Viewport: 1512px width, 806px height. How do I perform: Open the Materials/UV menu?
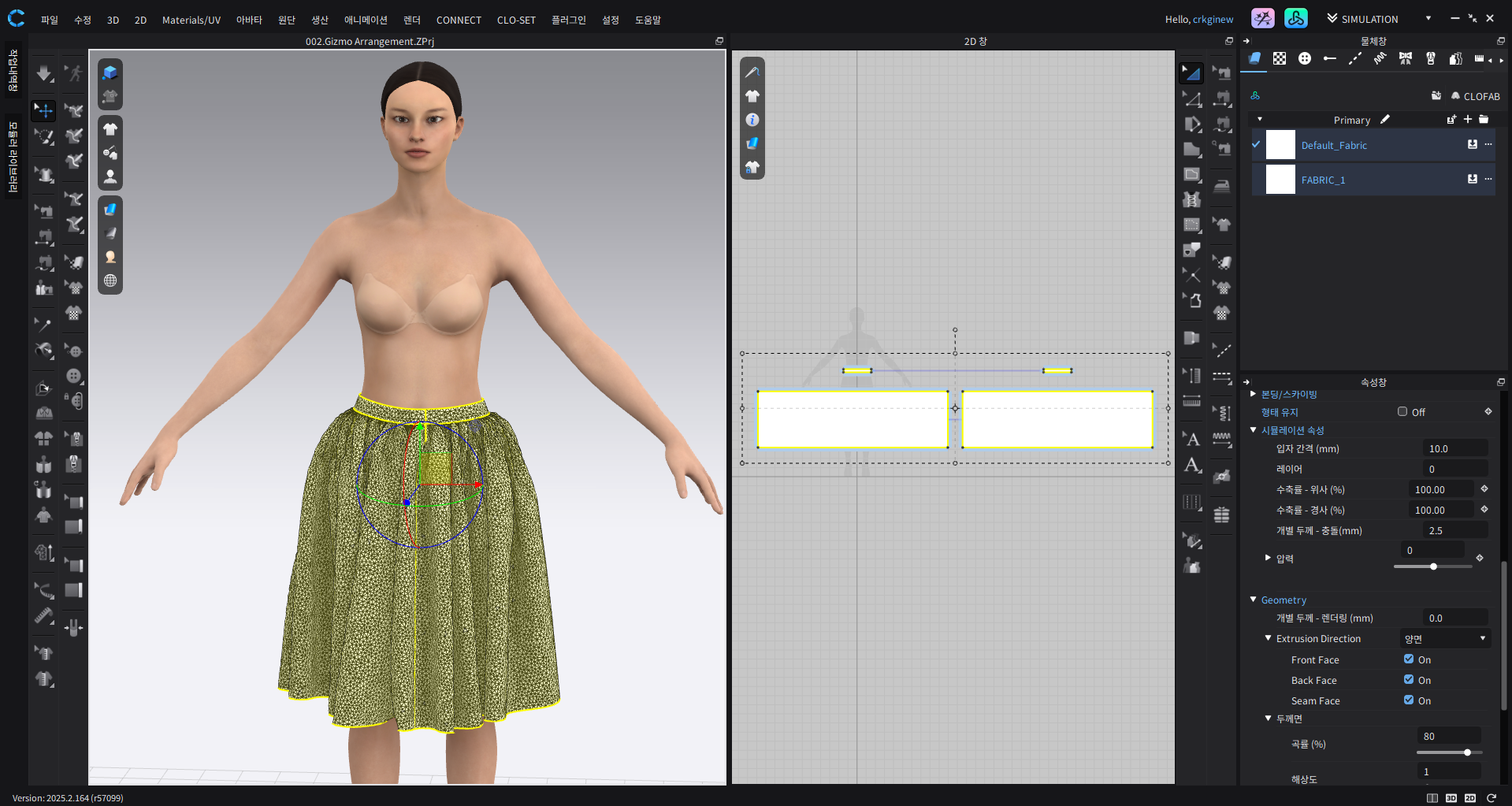[x=191, y=20]
